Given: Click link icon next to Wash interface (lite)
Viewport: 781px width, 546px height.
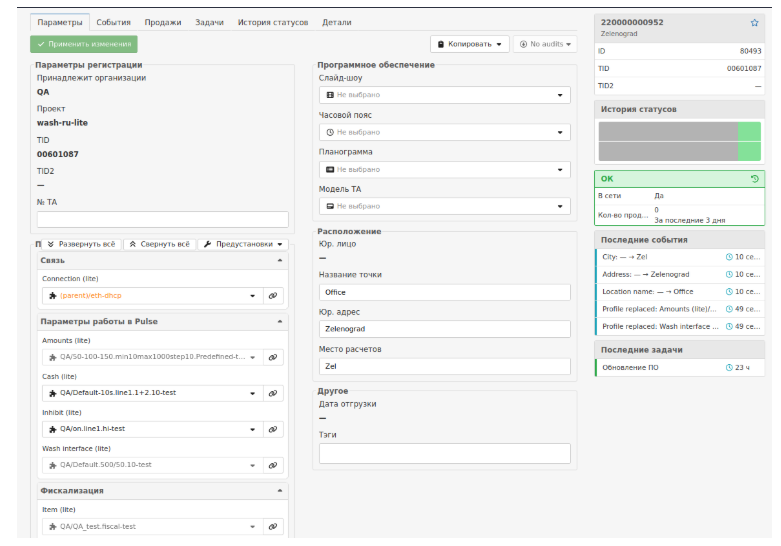Looking at the screenshot, I should pyautogui.click(x=273, y=465).
